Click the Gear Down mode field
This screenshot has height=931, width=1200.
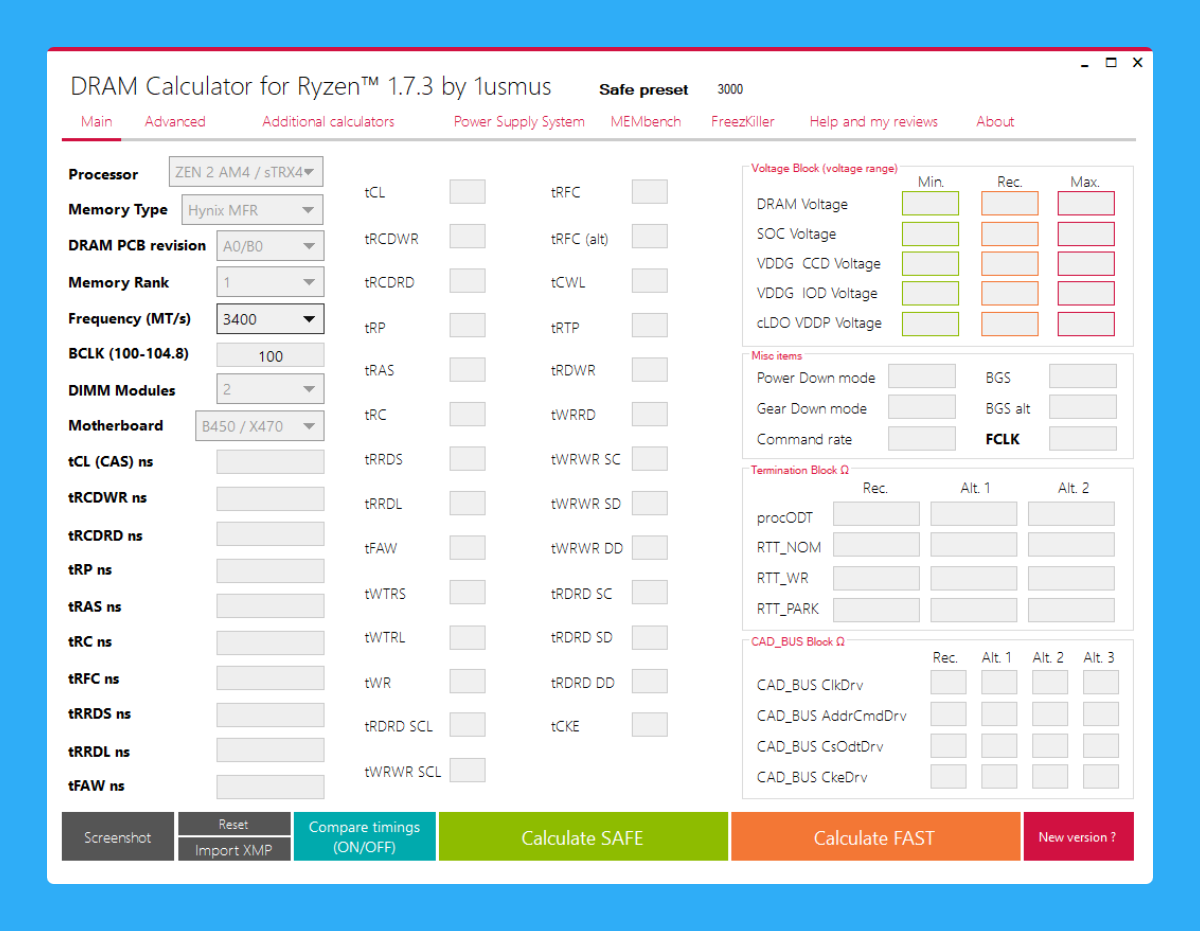[x=922, y=408]
